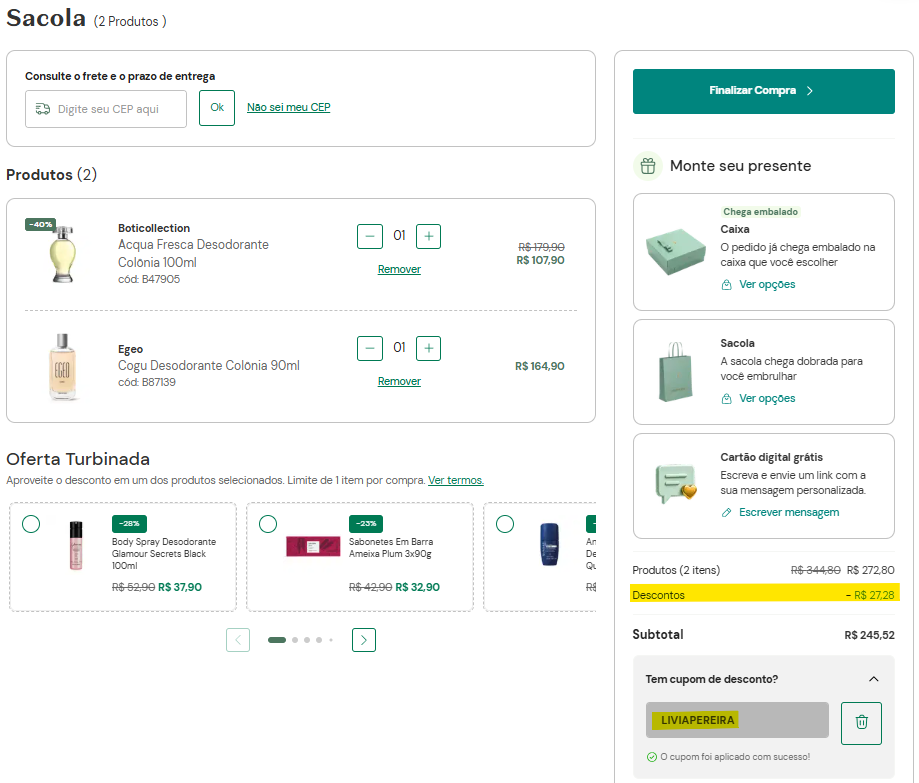919x783 pixels.
Task: Jump to third carousel page dot
Action: [x=307, y=640]
